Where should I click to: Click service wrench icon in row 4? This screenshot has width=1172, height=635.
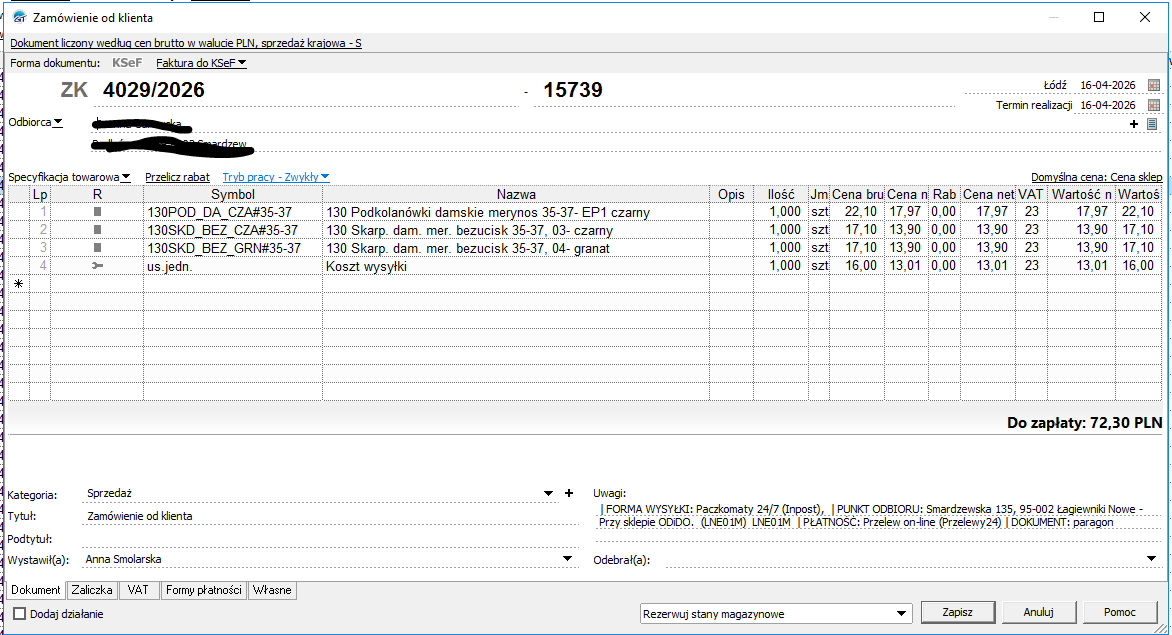coord(97,266)
